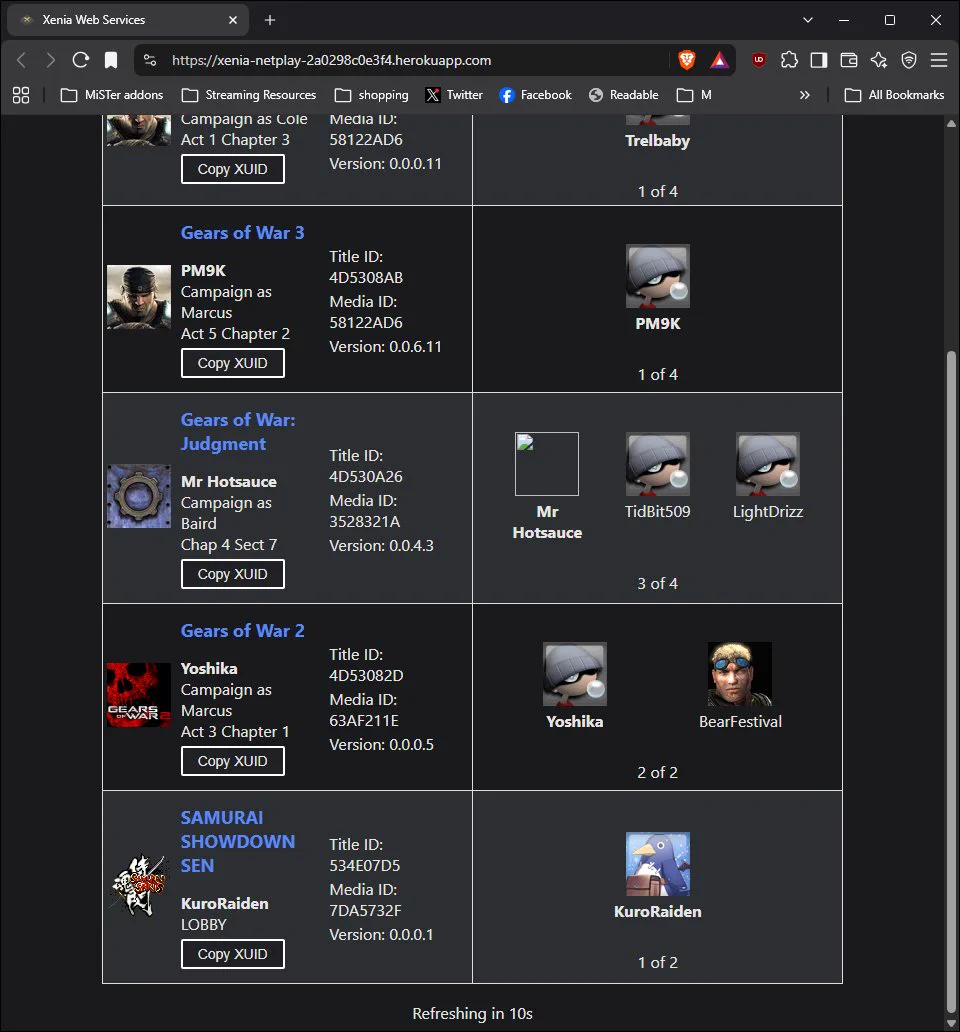
Task: Go forward with the forward arrow
Action: coord(51,61)
